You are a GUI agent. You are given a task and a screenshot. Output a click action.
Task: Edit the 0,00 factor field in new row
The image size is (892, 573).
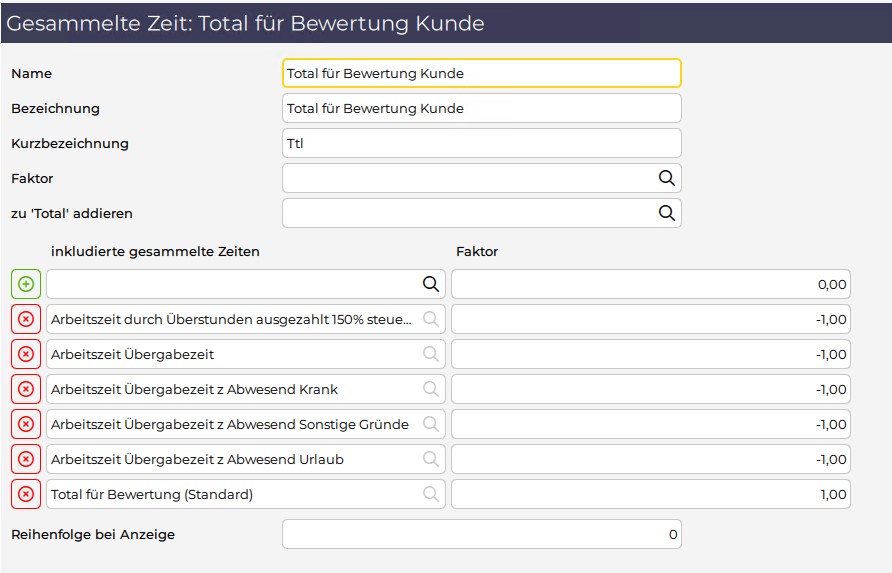[x=651, y=284]
